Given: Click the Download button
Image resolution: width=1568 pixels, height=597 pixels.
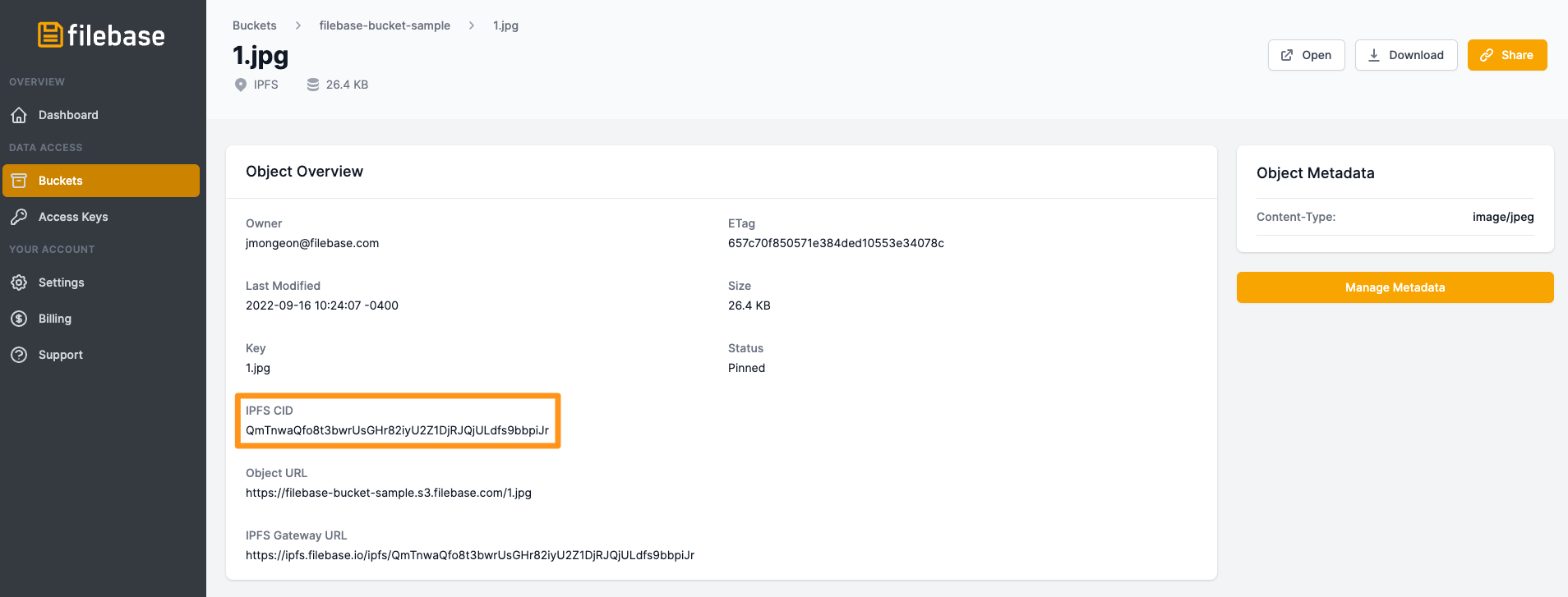Looking at the screenshot, I should [1406, 55].
